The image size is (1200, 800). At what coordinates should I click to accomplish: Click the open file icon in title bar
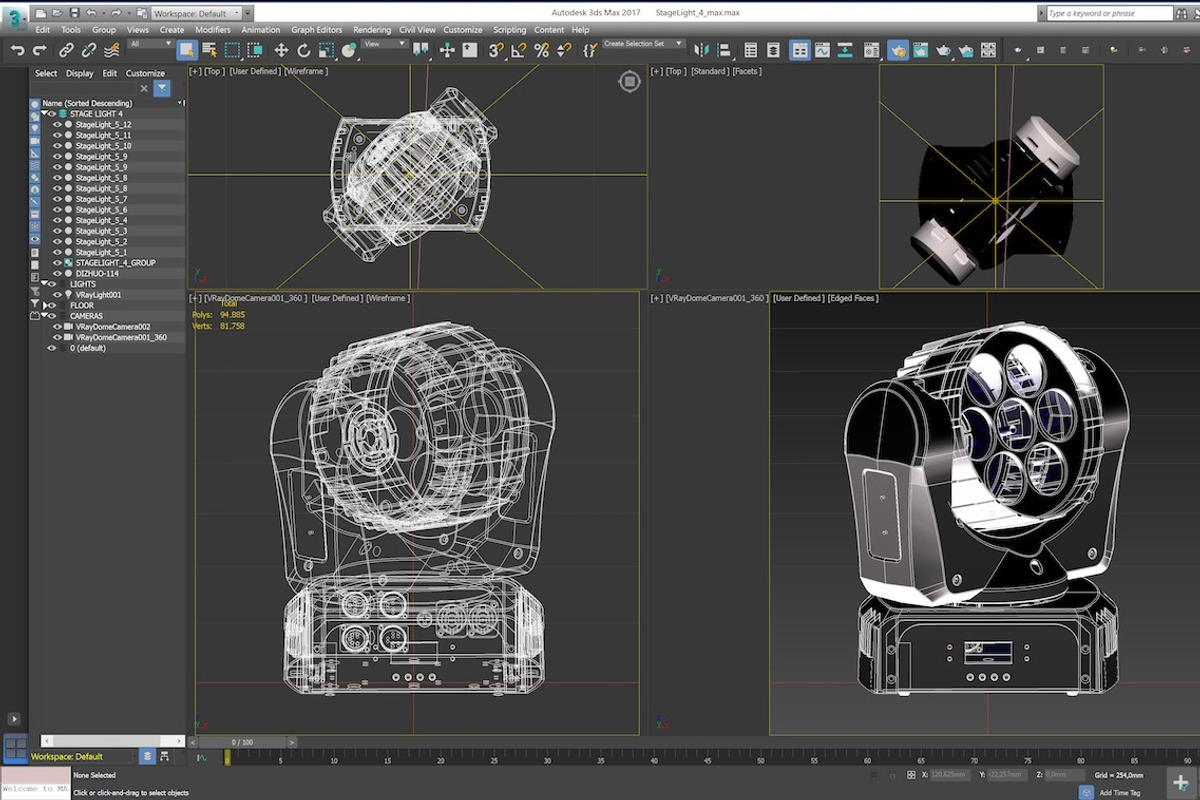(x=57, y=14)
